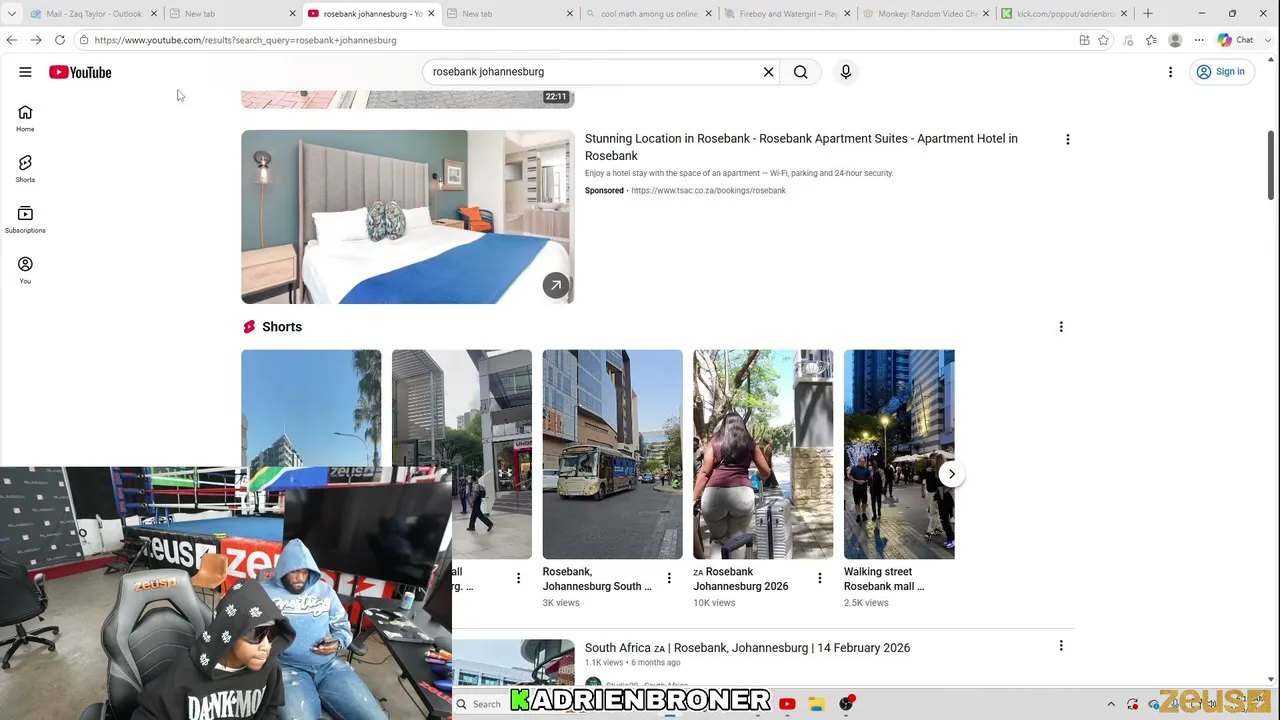
Task: Click the ad description about Wi-Fi and parking
Action: point(739,173)
